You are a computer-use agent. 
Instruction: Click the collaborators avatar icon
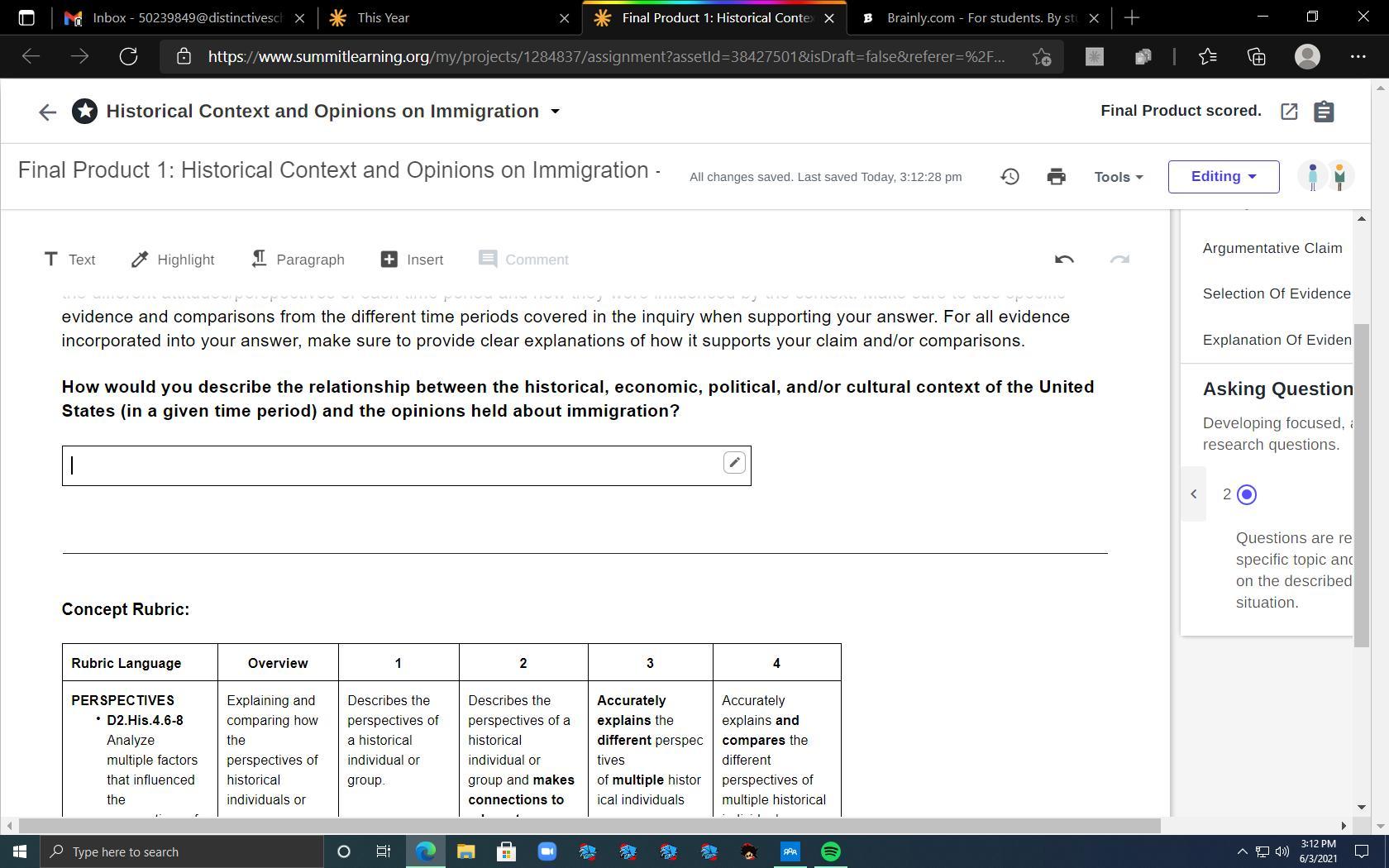point(1326,176)
